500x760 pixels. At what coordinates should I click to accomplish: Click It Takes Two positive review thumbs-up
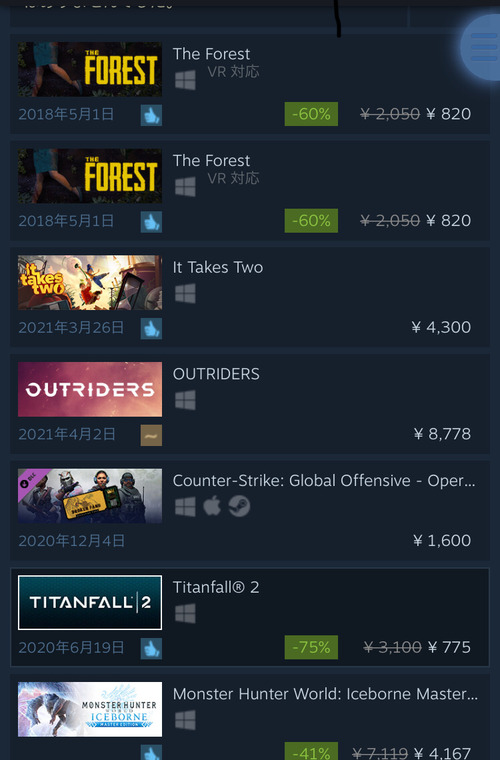pos(151,329)
